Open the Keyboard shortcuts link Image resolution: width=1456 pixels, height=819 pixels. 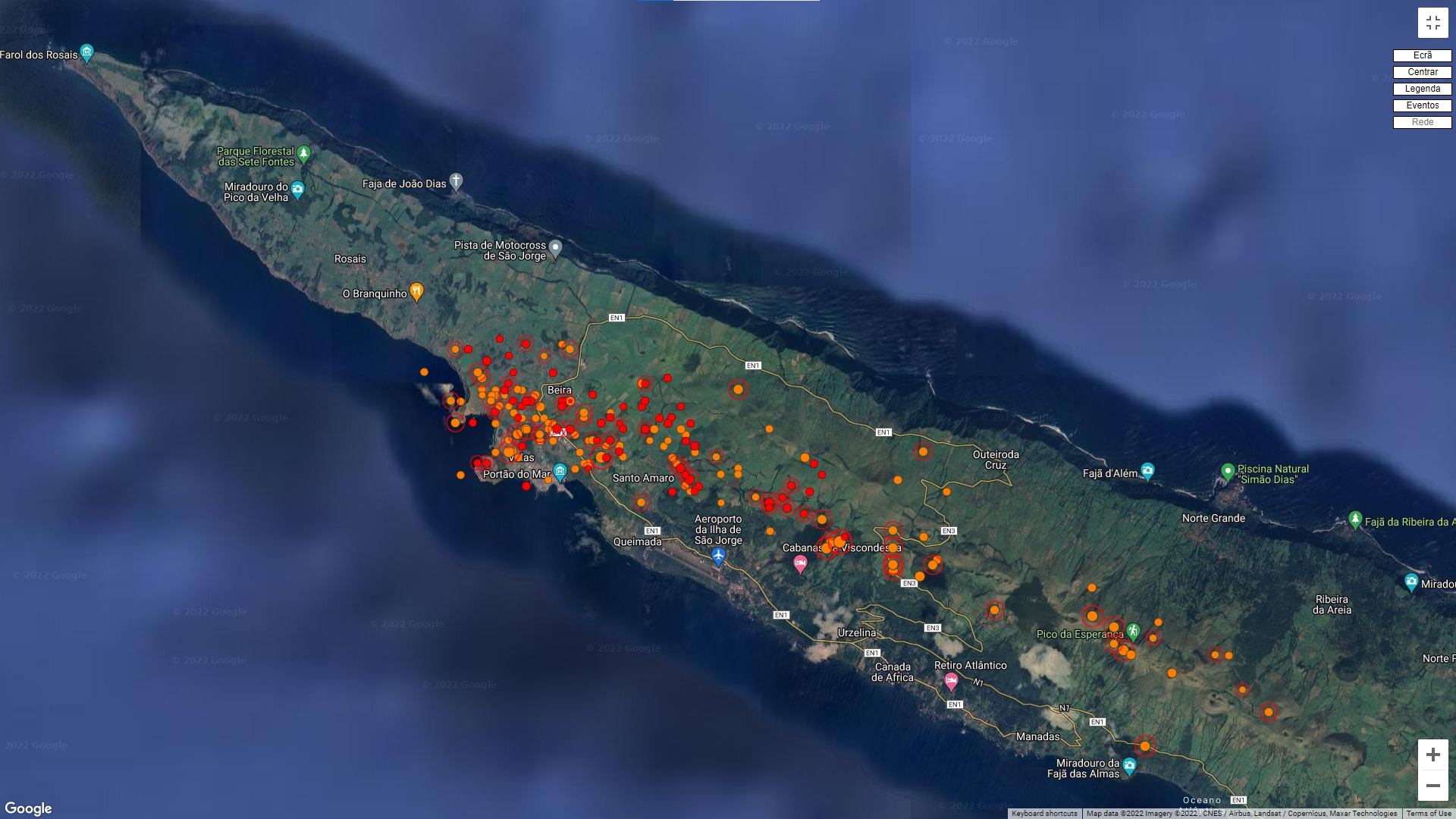(1044, 814)
